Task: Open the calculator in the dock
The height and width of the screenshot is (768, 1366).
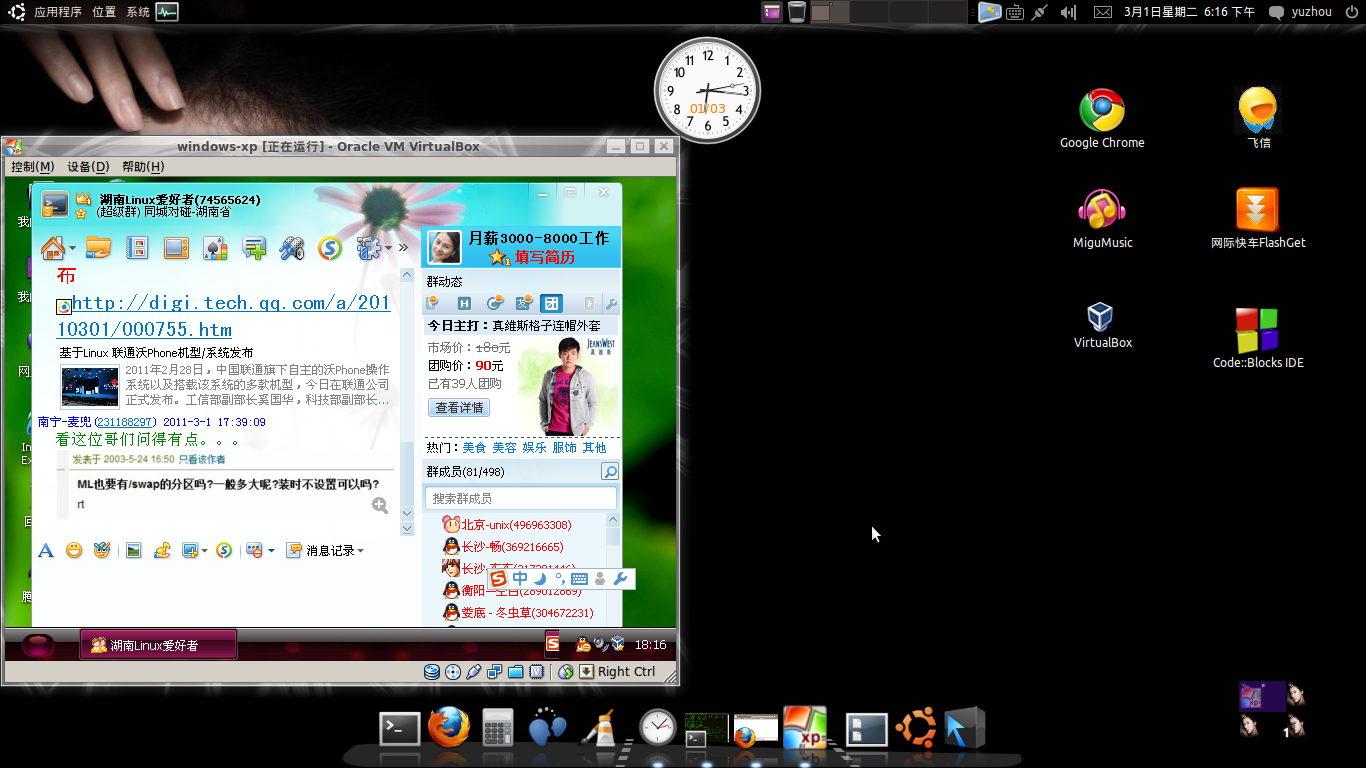Action: [497, 728]
